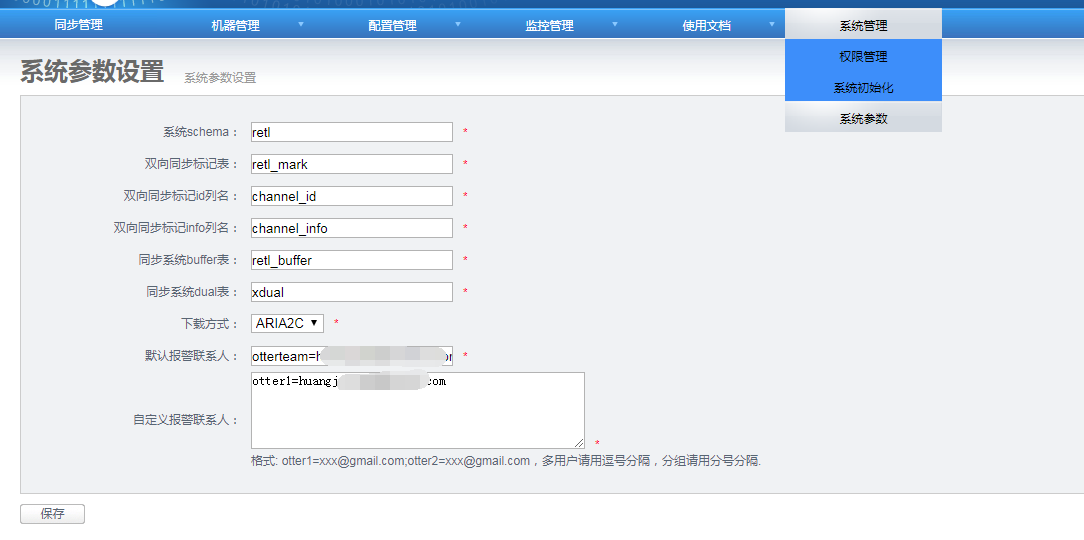Expand the arrow next to 监控管理
Screen dimensions: 1084x540
tap(615, 24)
